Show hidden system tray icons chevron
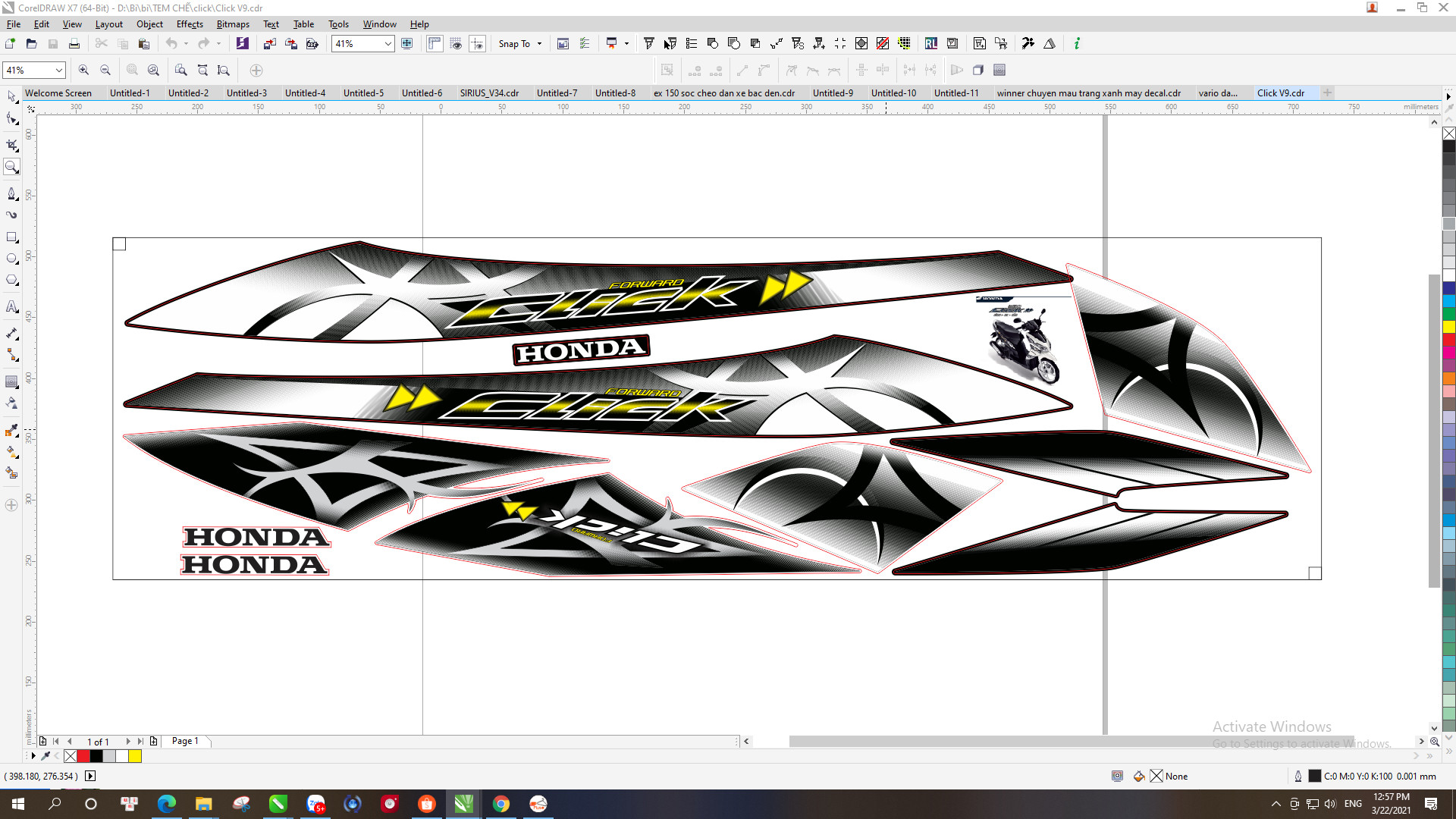Screen dimensions: 1456x819 click(1276, 804)
